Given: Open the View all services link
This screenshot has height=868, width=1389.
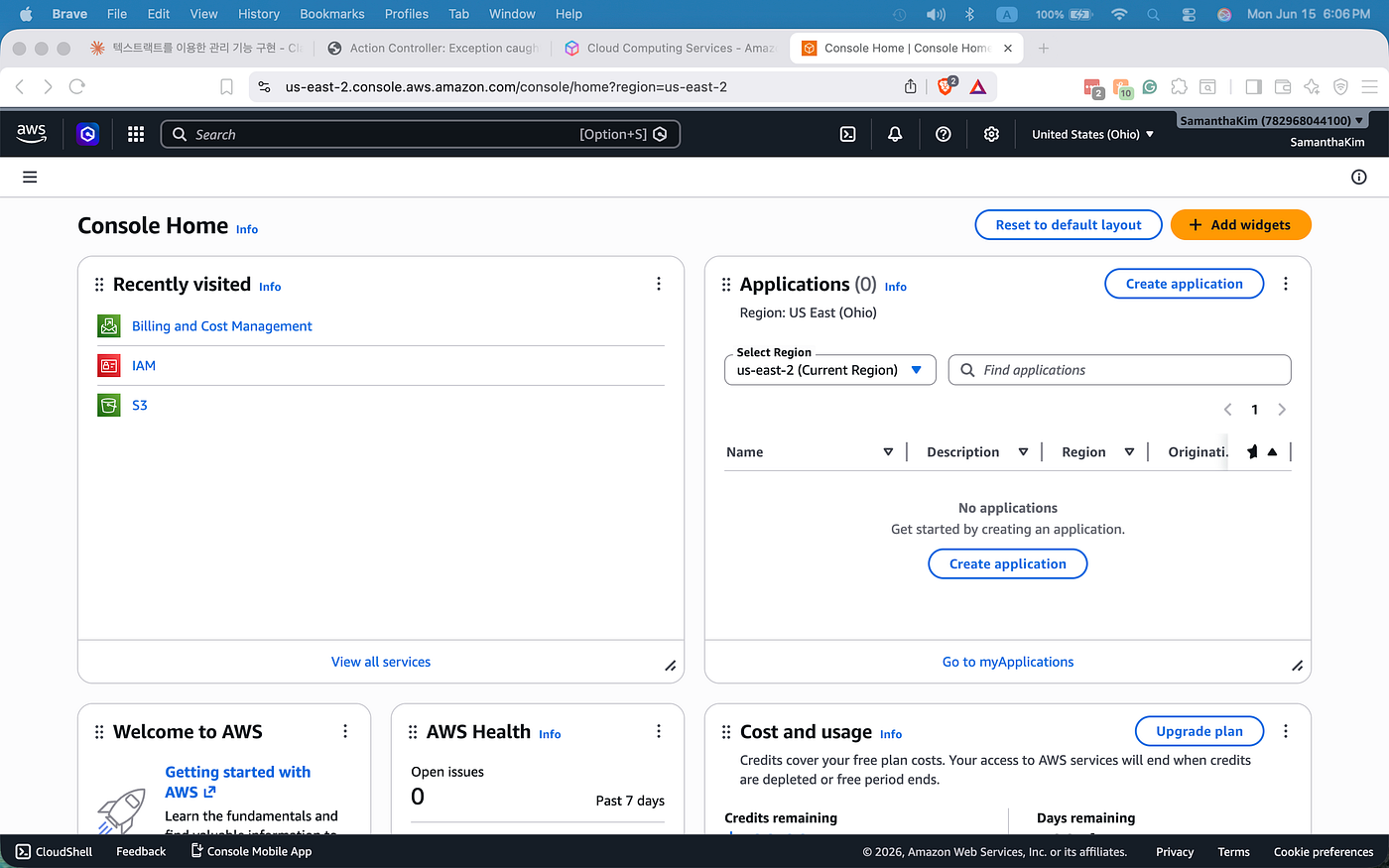Looking at the screenshot, I should [x=381, y=662].
